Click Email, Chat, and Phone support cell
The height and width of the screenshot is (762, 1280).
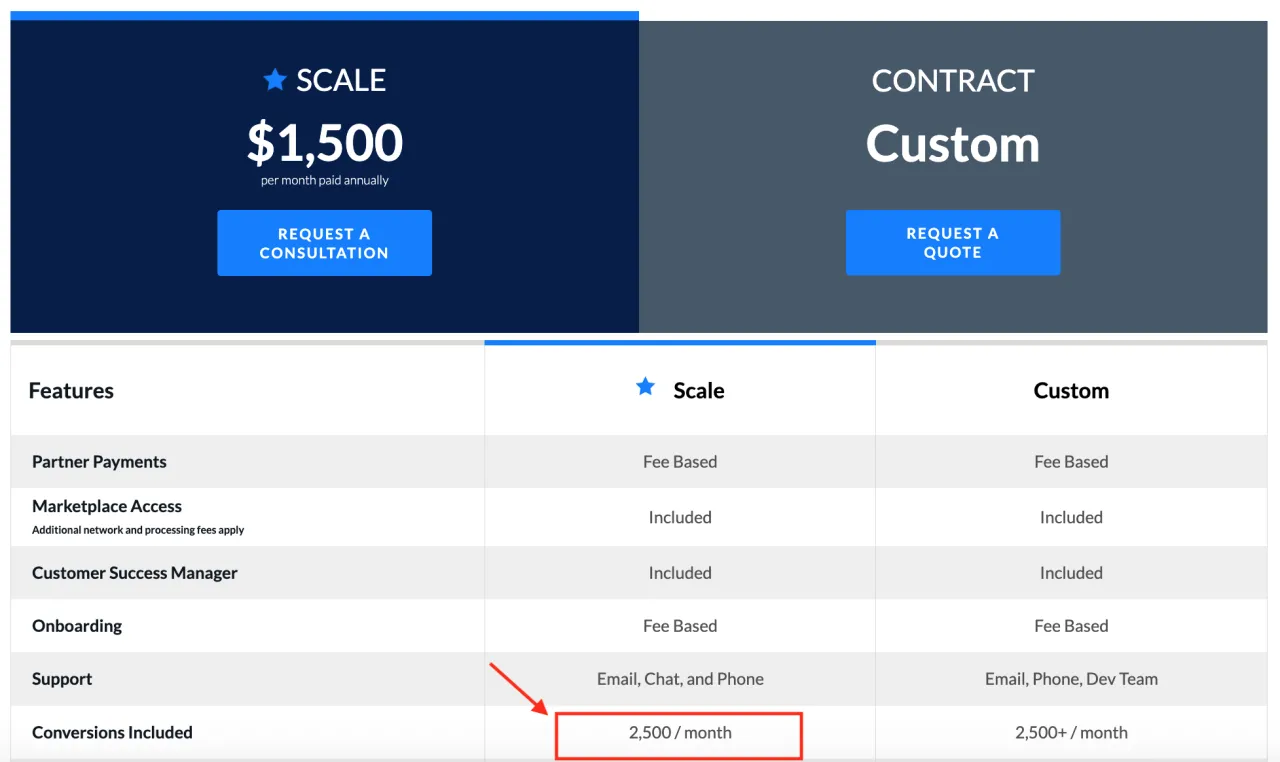click(680, 679)
